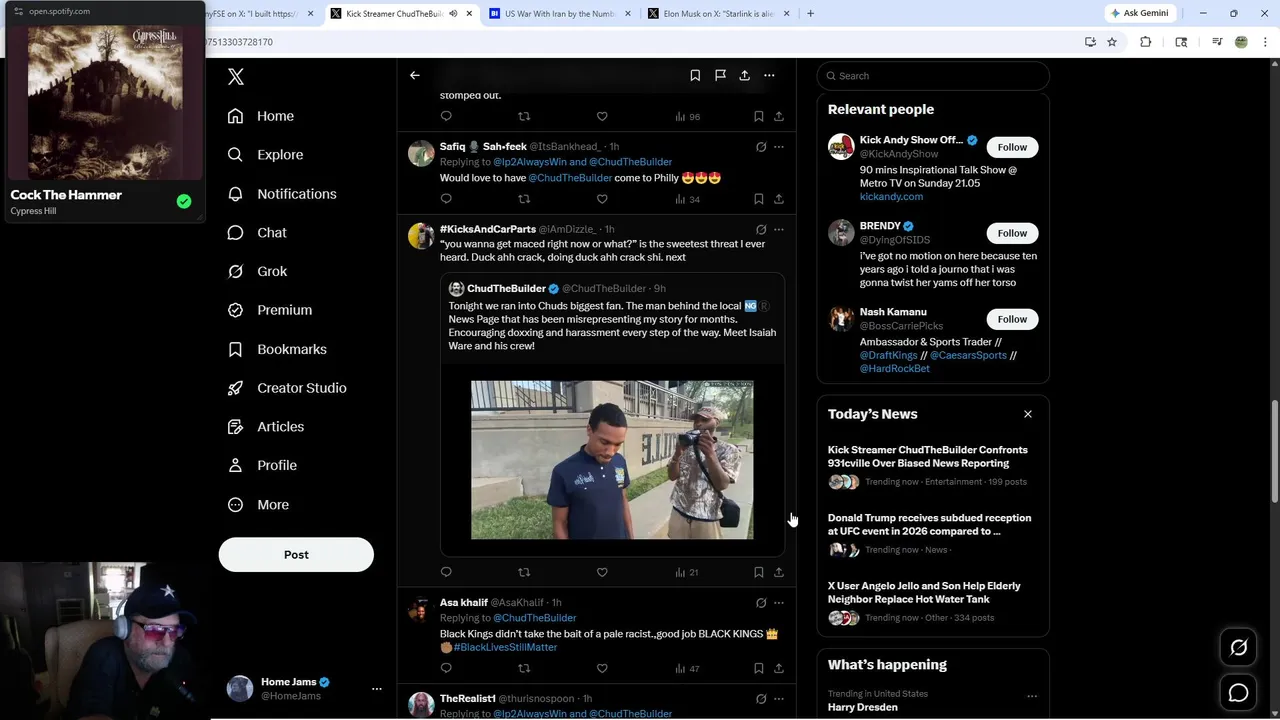Open header three-dot more options

pyautogui.click(x=769, y=75)
